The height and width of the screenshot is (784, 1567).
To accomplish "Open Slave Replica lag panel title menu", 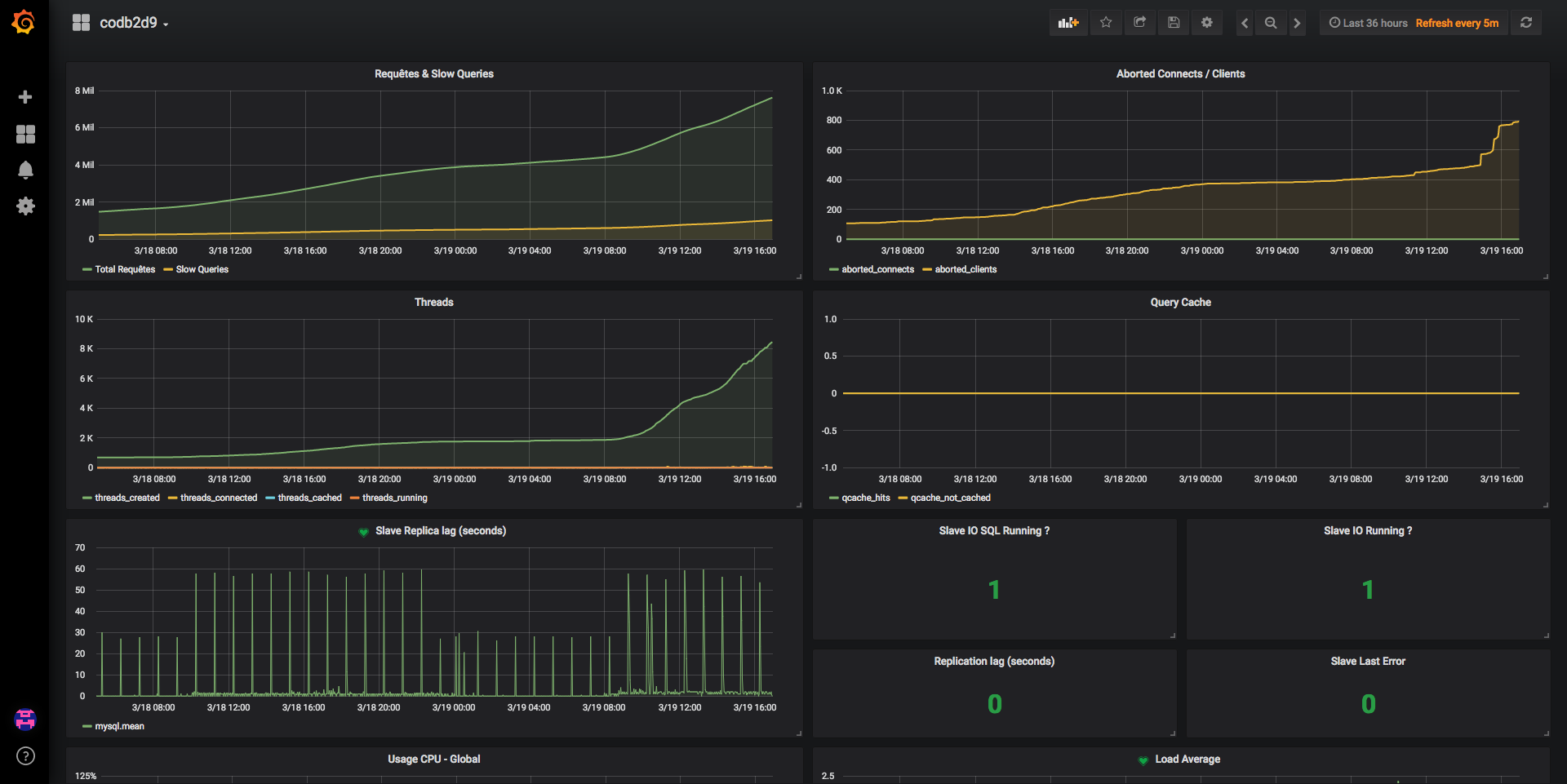I will click(x=440, y=531).
